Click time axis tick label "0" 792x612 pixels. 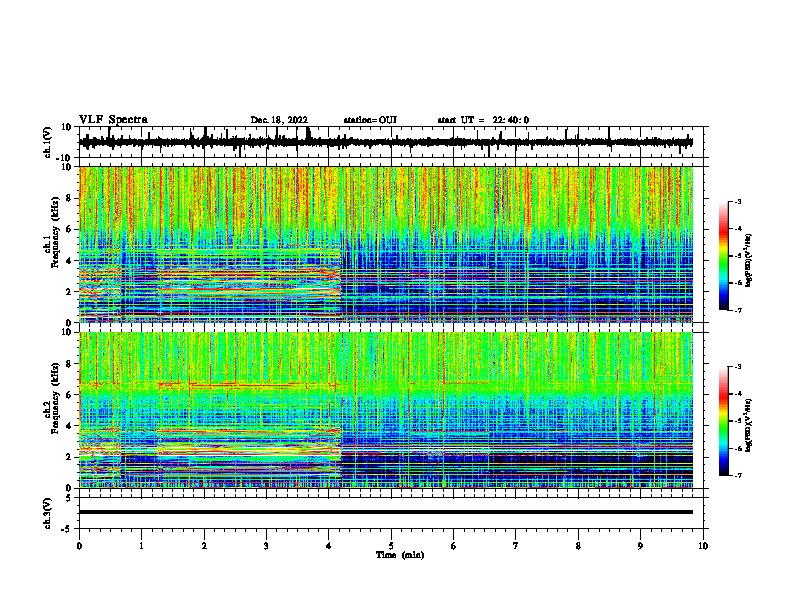coord(79,546)
